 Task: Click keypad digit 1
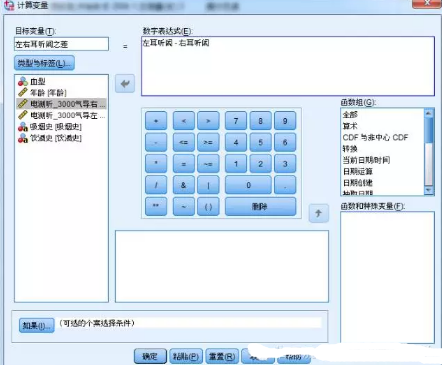[236, 164]
